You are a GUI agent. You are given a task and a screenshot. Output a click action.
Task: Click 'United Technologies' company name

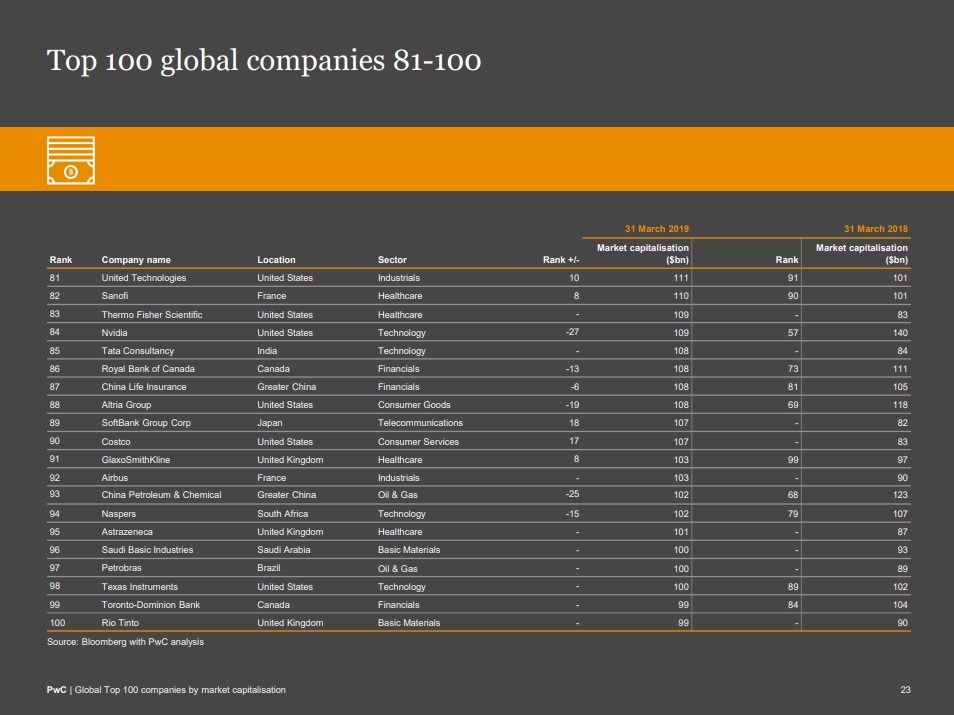(x=144, y=278)
